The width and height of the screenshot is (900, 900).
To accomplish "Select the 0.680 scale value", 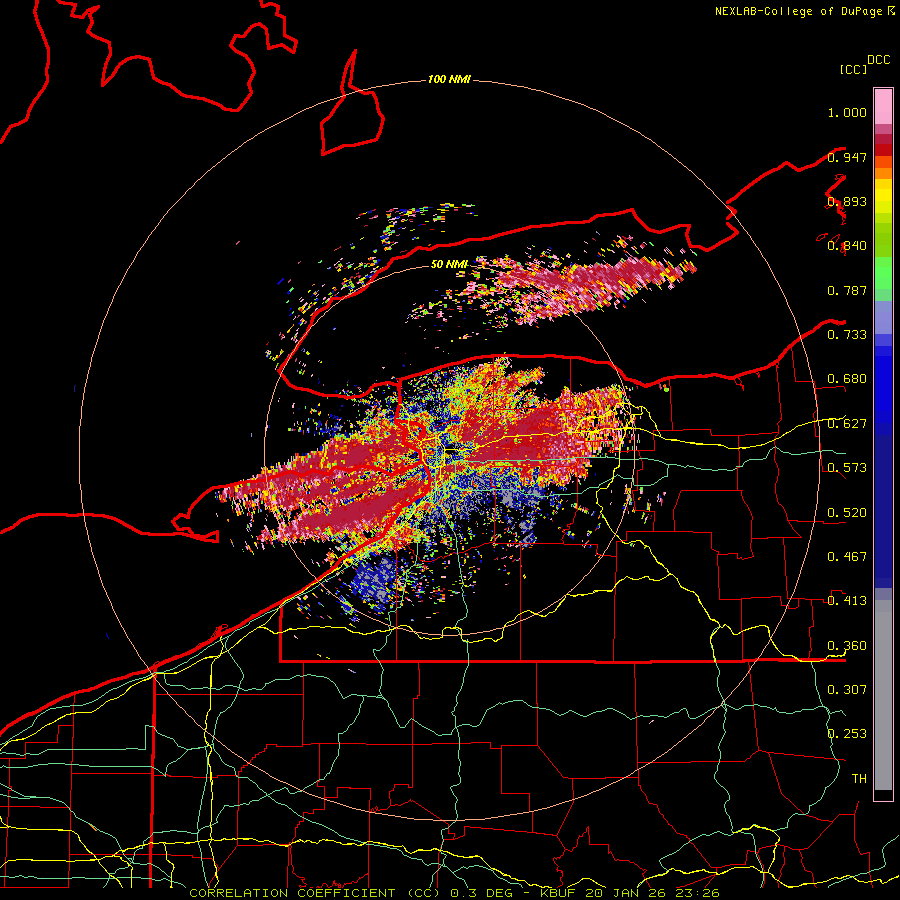I will pos(847,379).
